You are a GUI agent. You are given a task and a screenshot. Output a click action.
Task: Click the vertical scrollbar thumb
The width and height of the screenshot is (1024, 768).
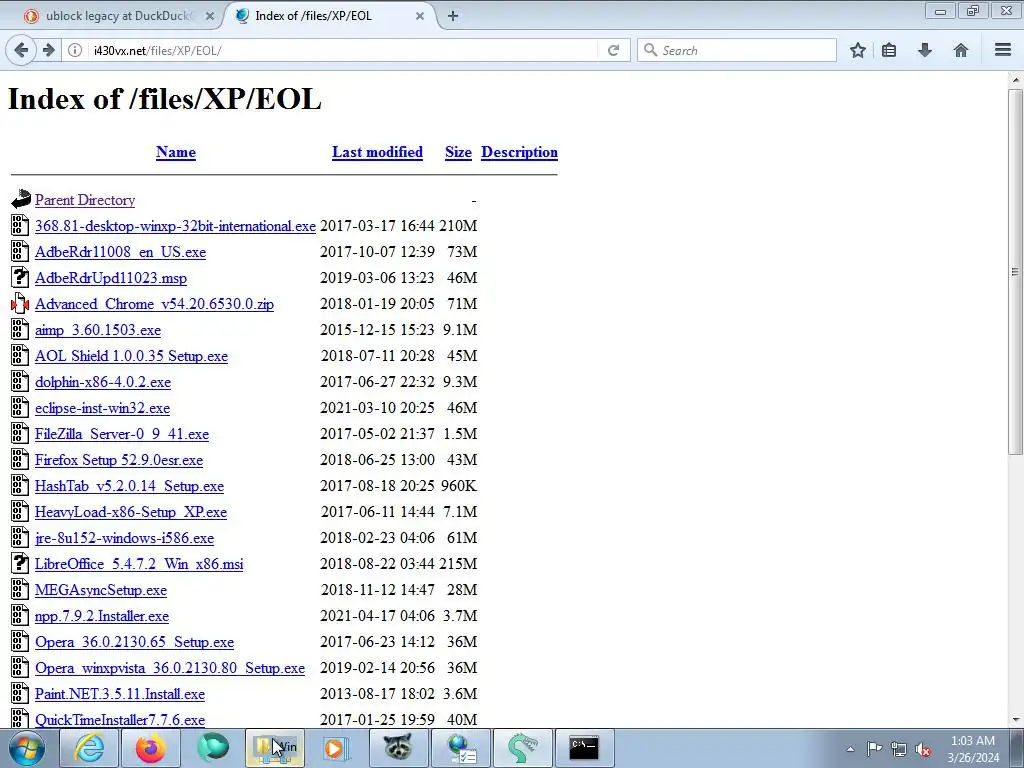click(x=1016, y=271)
